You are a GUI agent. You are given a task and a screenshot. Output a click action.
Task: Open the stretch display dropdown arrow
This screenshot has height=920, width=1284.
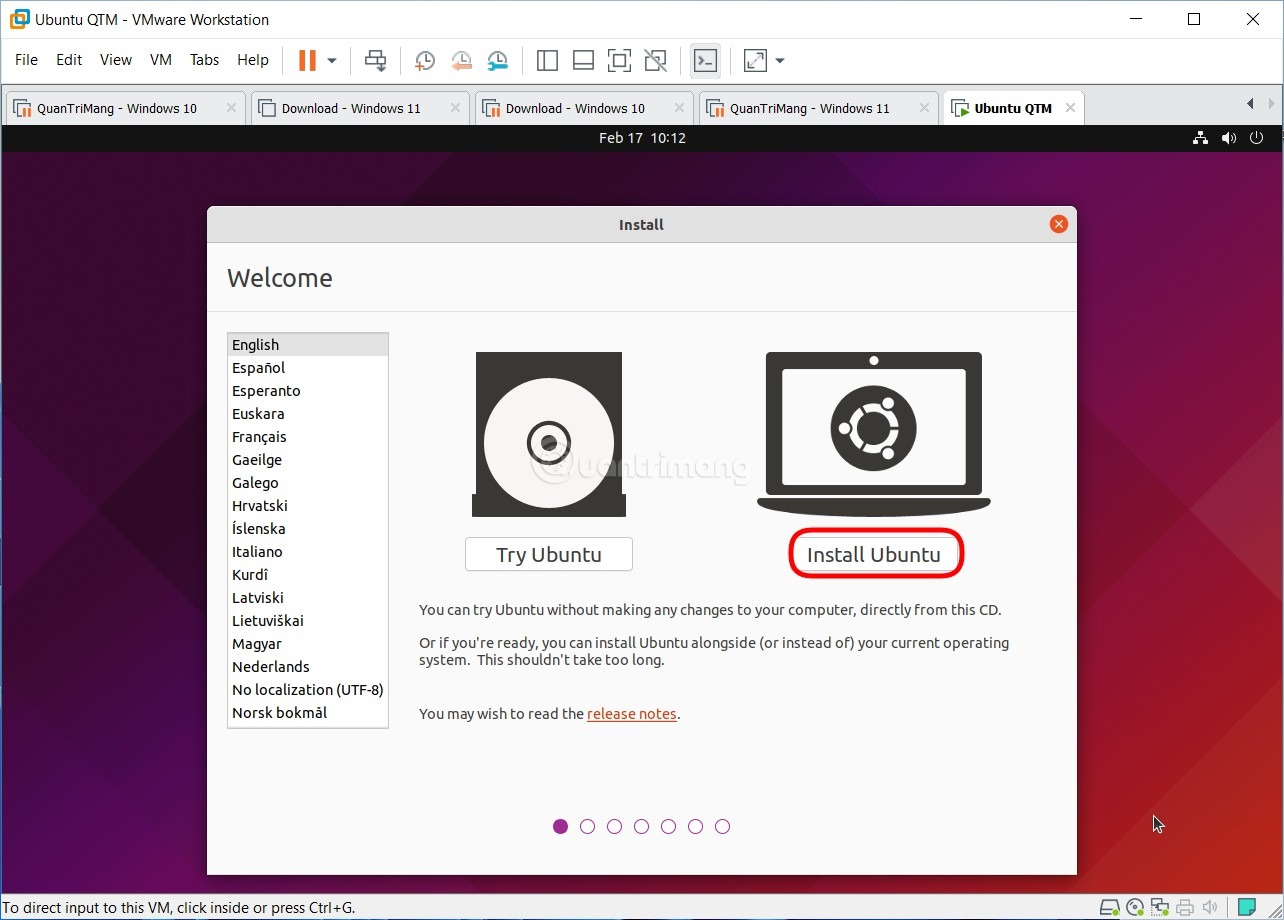(780, 61)
